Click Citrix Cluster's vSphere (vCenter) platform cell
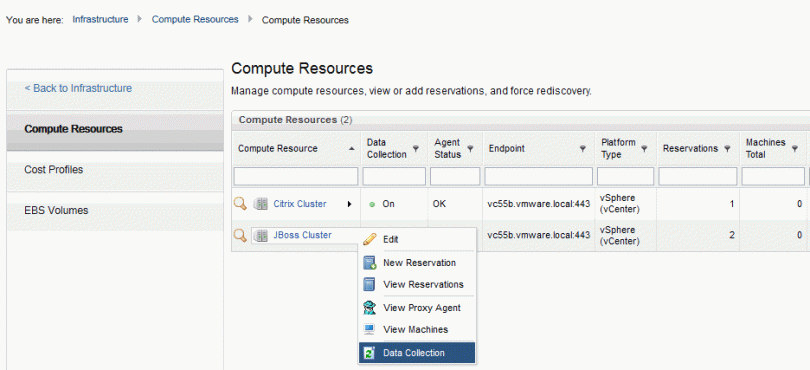The height and width of the screenshot is (370, 810). point(620,204)
